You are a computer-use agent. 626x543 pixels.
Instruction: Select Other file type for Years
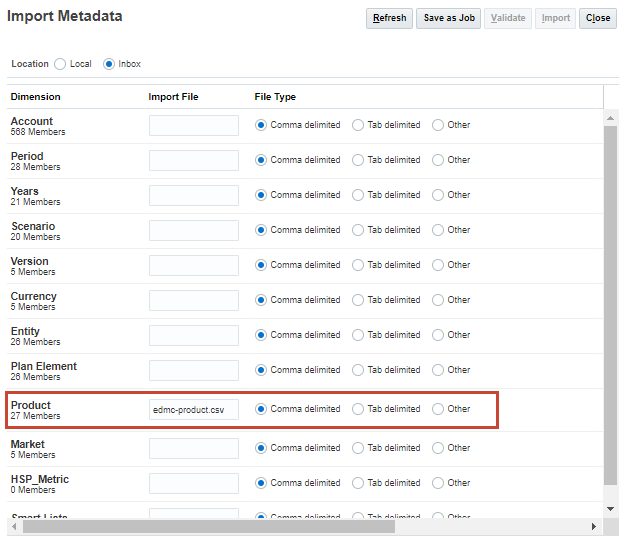coord(438,195)
